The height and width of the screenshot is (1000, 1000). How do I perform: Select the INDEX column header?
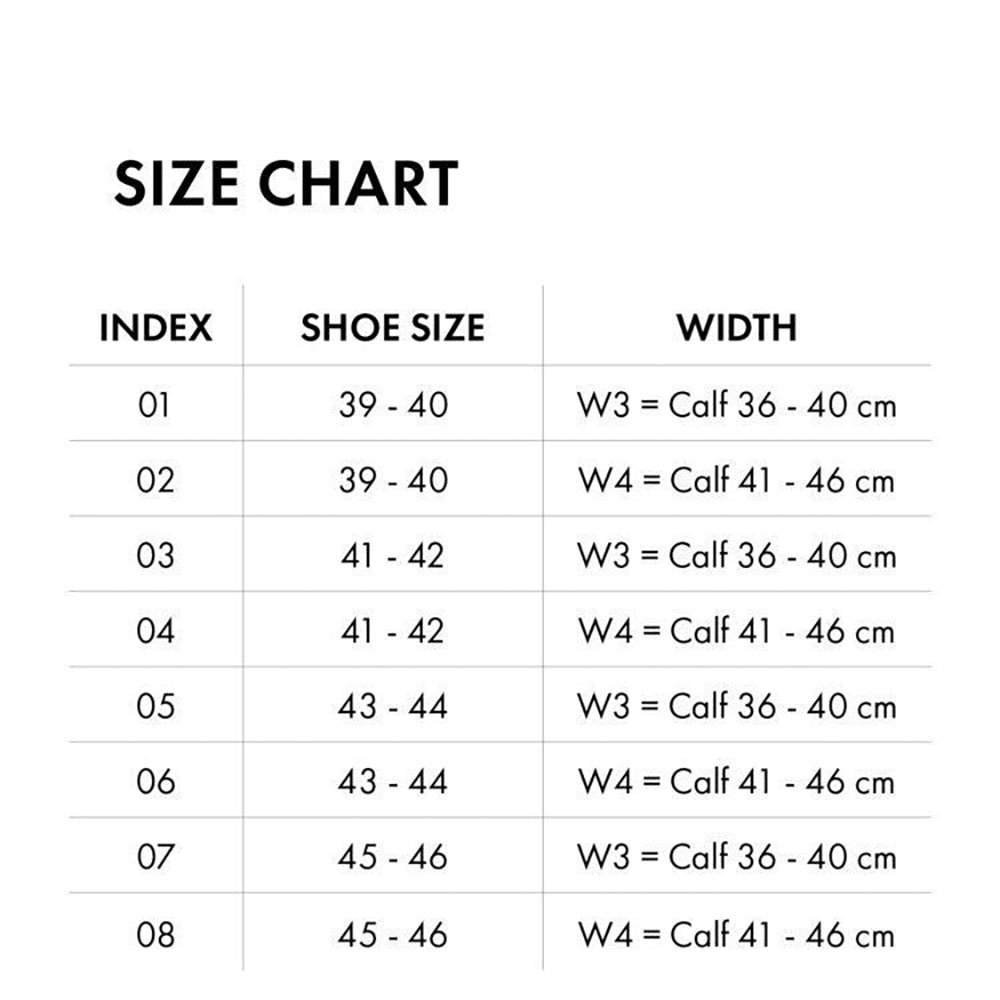coord(156,328)
